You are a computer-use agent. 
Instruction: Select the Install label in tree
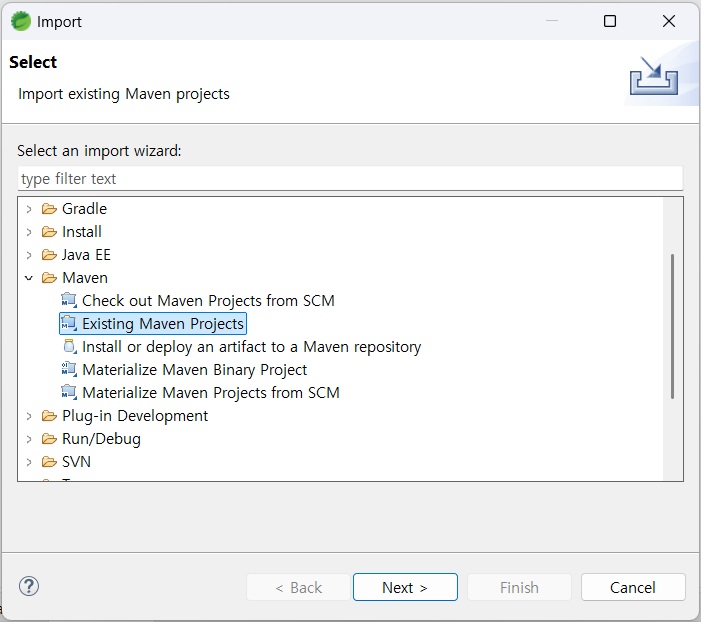(x=82, y=232)
